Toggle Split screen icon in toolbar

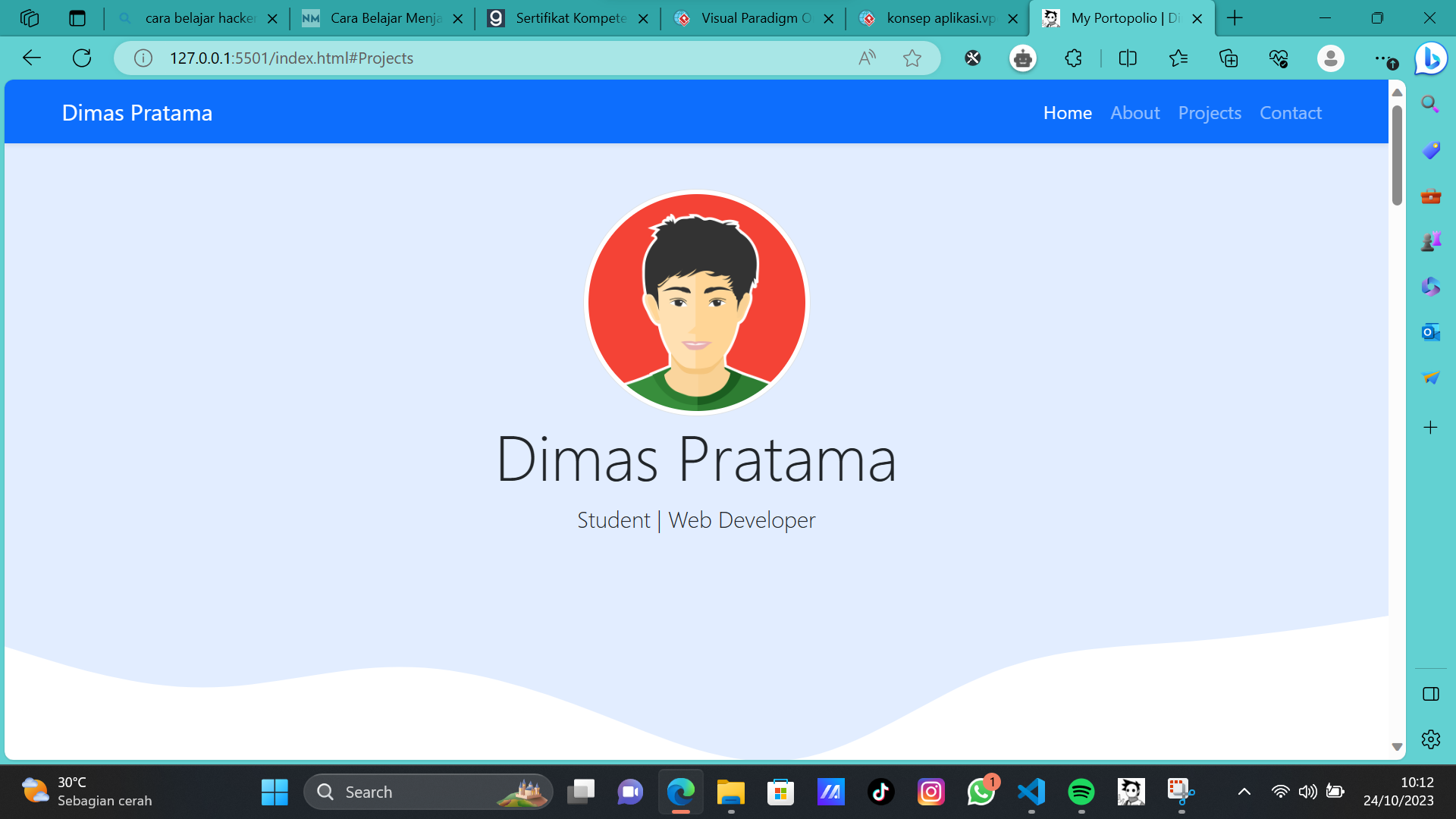pyautogui.click(x=1128, y=58)
